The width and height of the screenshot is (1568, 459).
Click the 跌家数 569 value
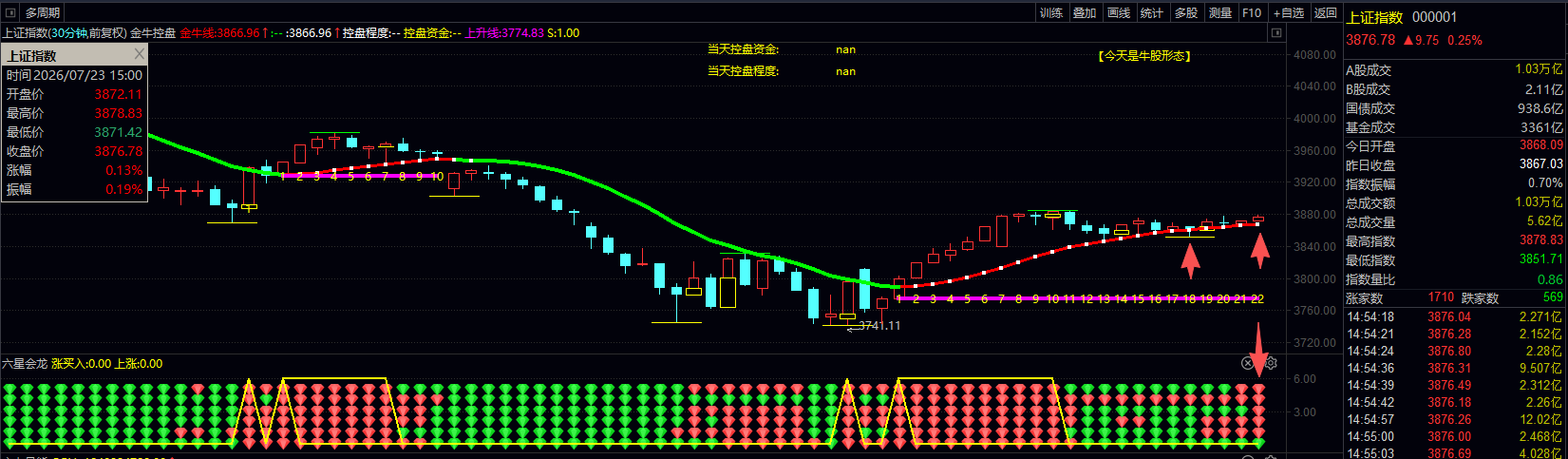click(1553, 297)
